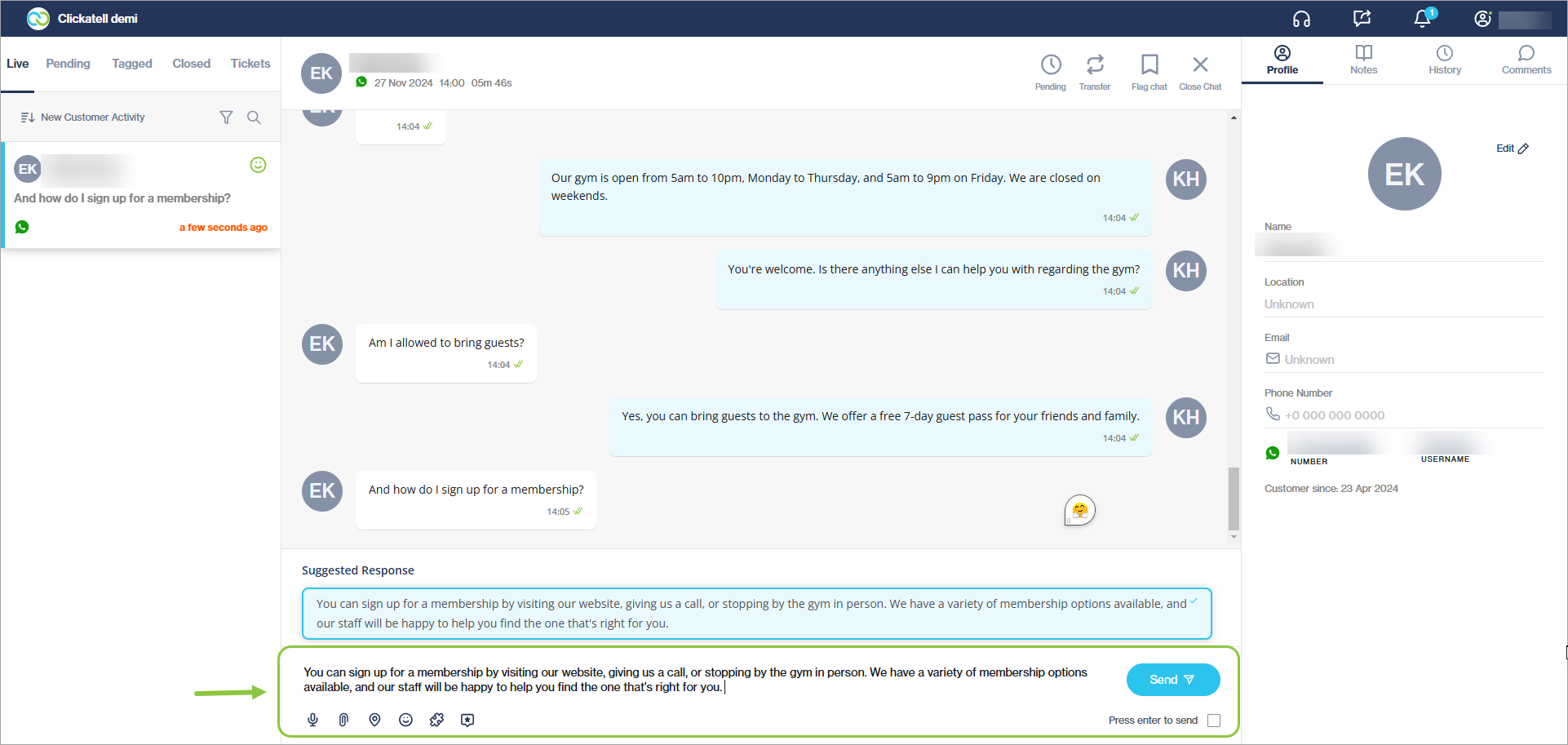Open the New Customer Activity sort order
Image resolution: width=1568 pixels, height=745 pixels.
click(x=82, y=118)
